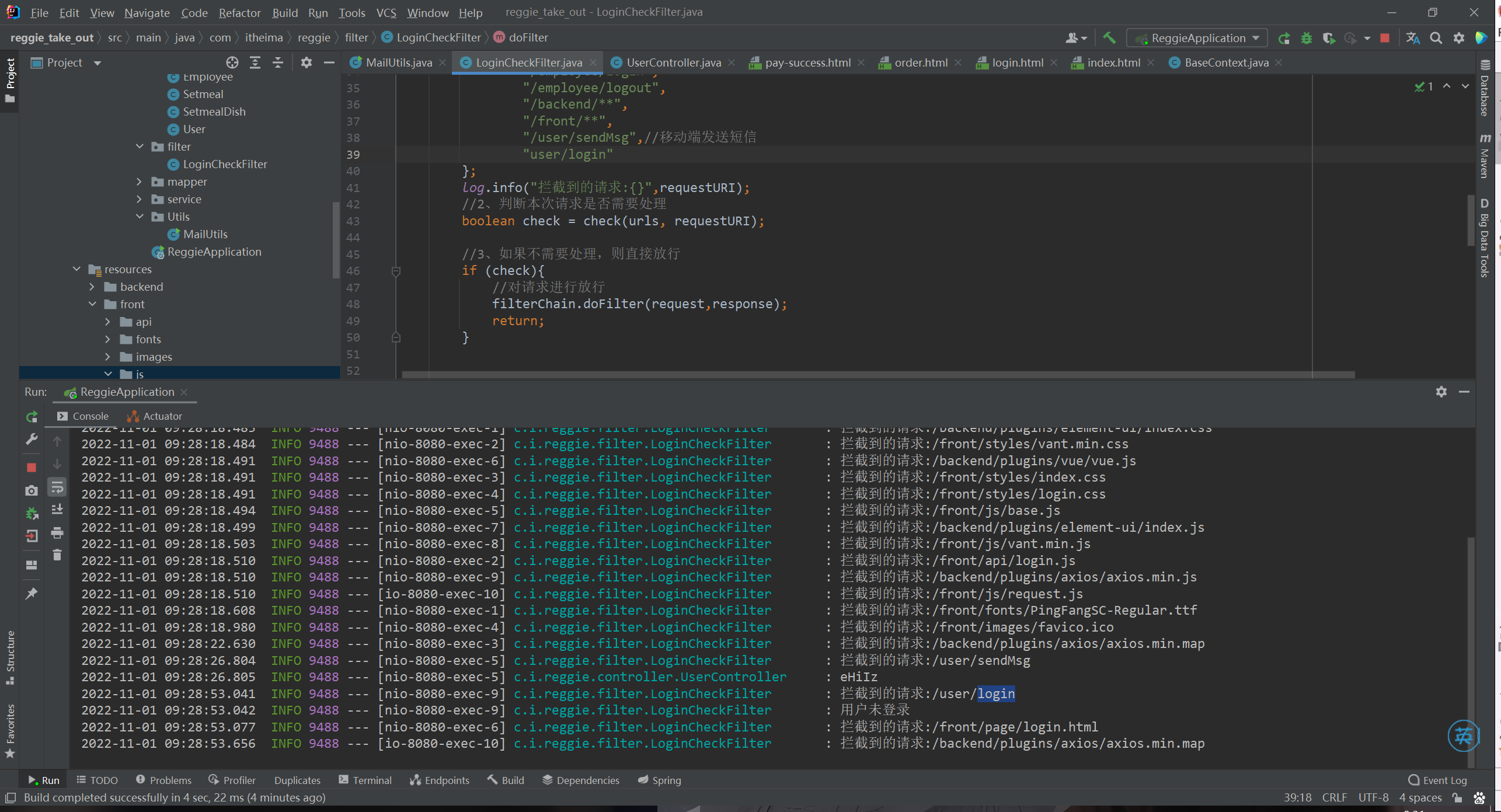Click the Debug ReggieApplication bug icon
This screenshot has height=812, width=1501.
click(1307, 38)
